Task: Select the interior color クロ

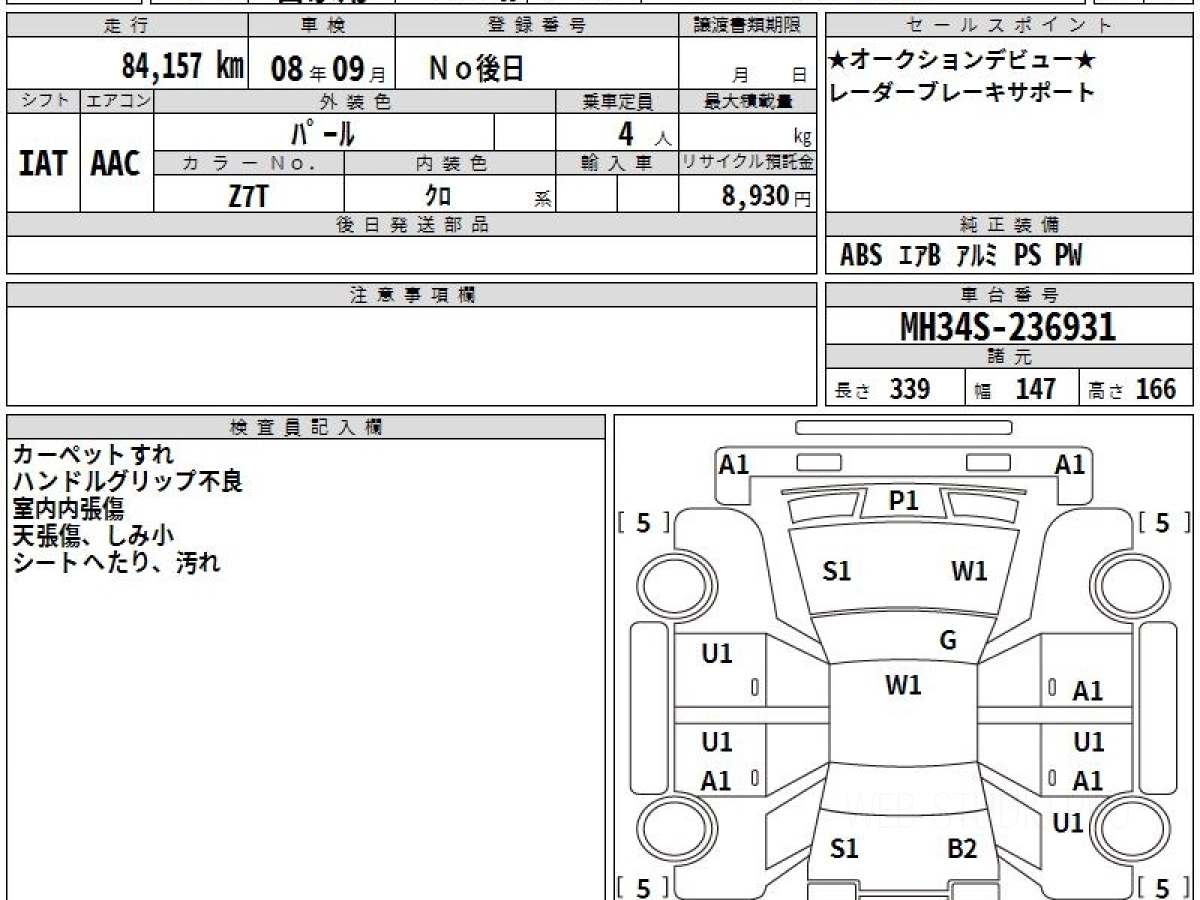Action: [x=437, y=196]
